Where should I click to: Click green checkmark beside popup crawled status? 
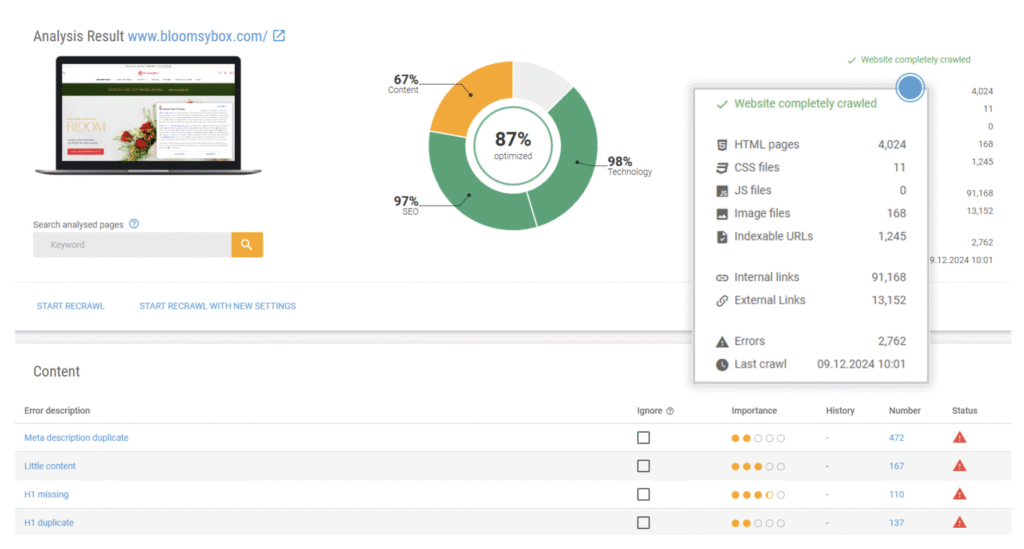click(x=722, y=104)
